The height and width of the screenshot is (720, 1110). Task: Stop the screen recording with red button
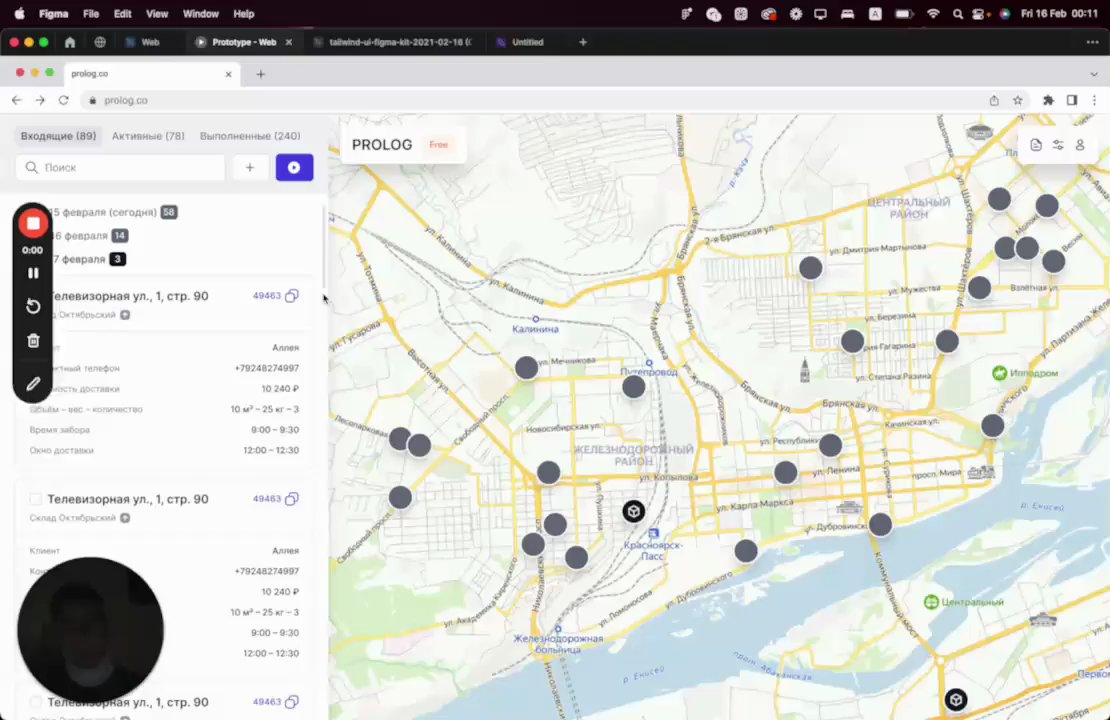tap(33, 224)
